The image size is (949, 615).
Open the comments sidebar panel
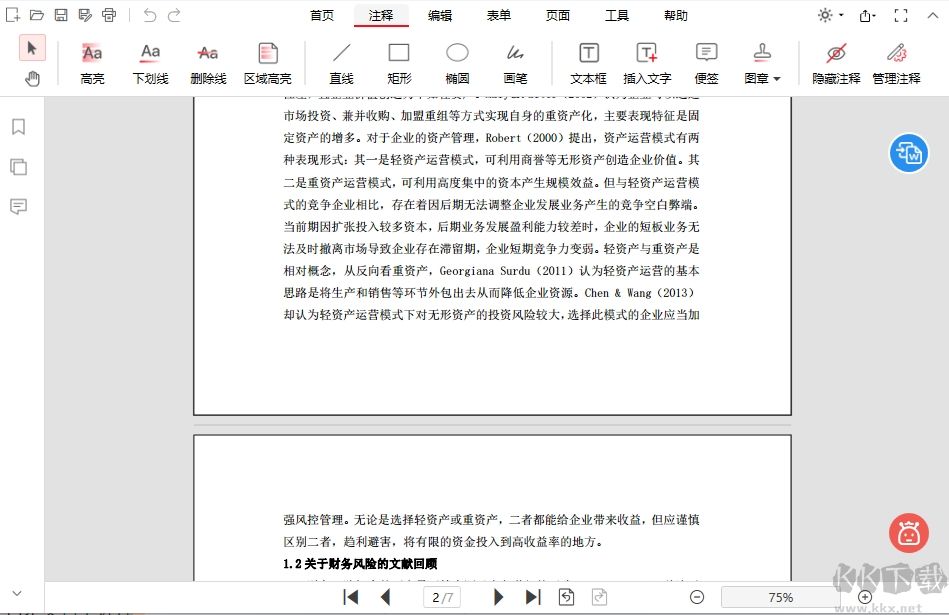point(18,206)
